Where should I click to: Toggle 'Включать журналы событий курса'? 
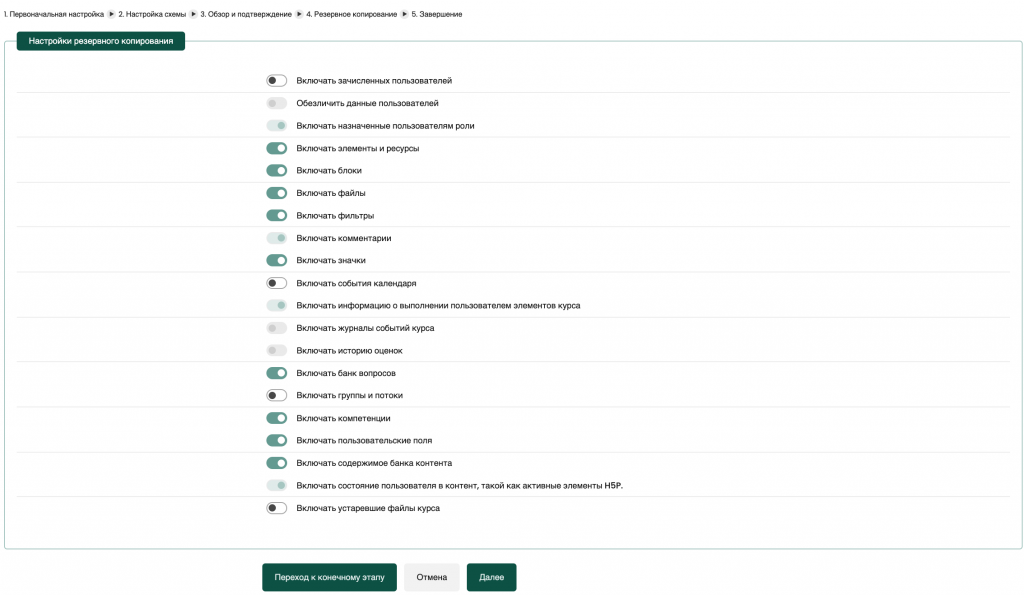pos(276,327)
